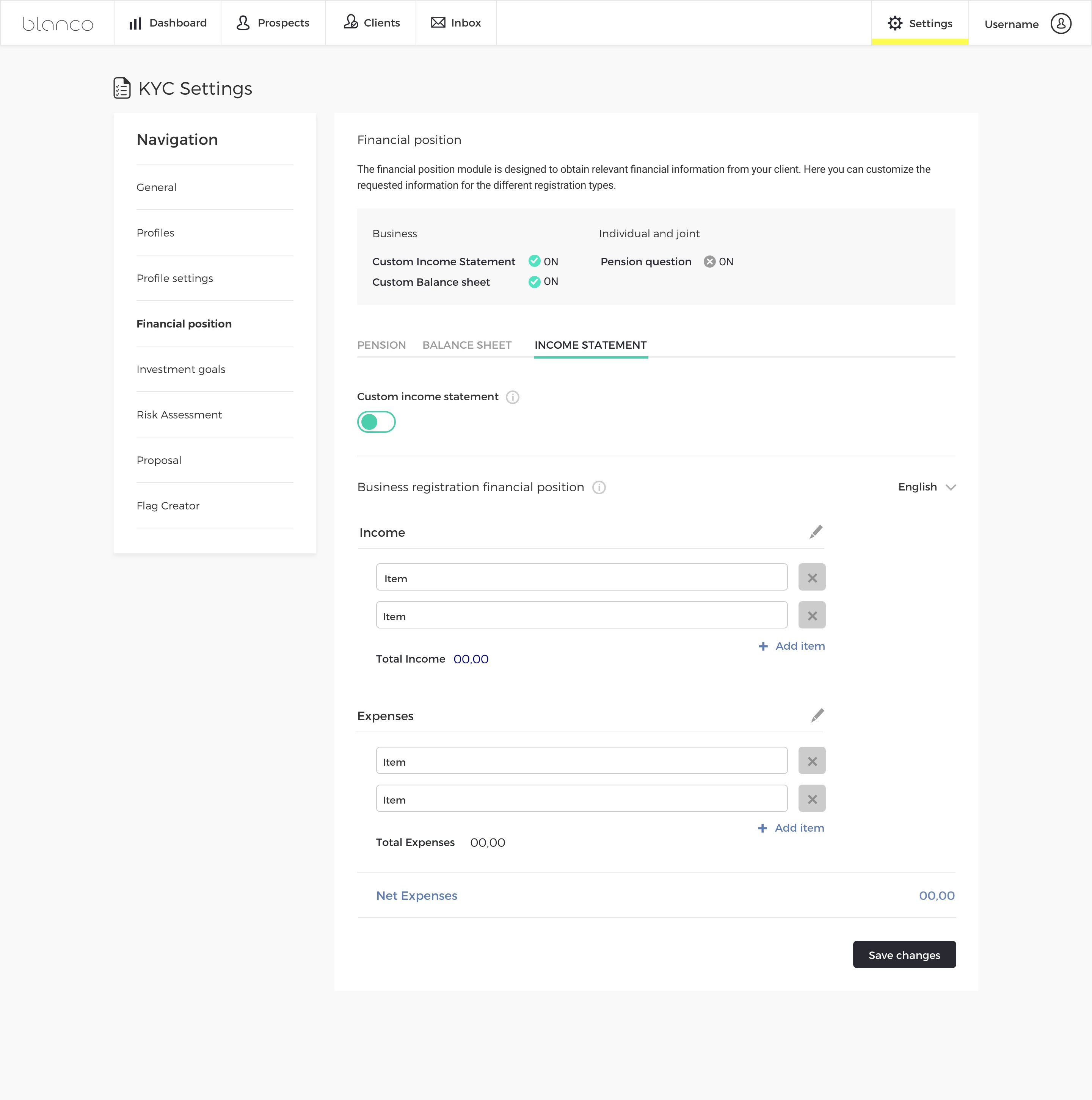Open the Username profile avatar icon

click(1060, 24)
